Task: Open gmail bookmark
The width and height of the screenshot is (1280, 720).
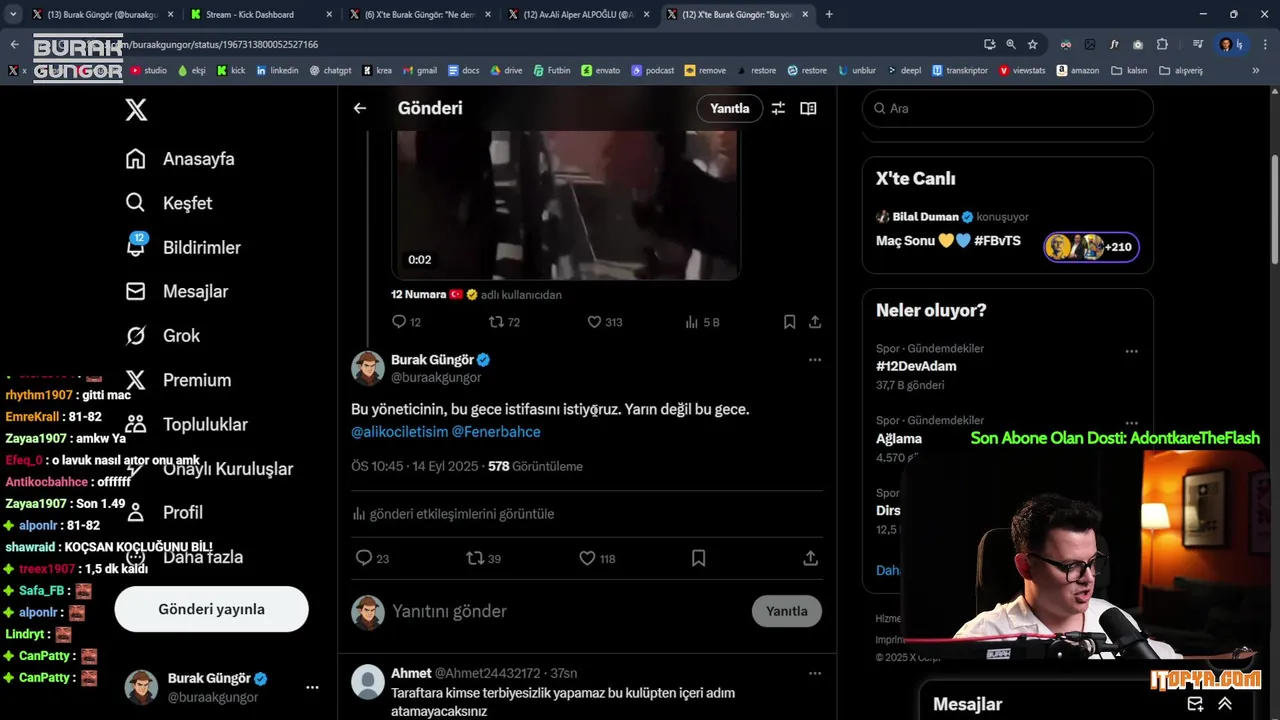Action: [x=419, y=70]
